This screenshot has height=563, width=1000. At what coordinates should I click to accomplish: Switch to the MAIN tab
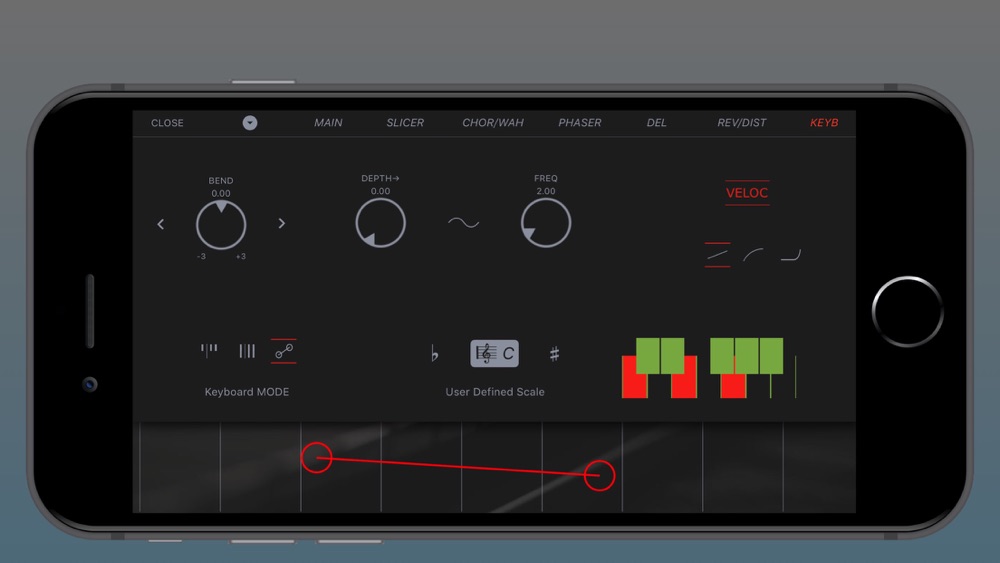coord(328,122)
